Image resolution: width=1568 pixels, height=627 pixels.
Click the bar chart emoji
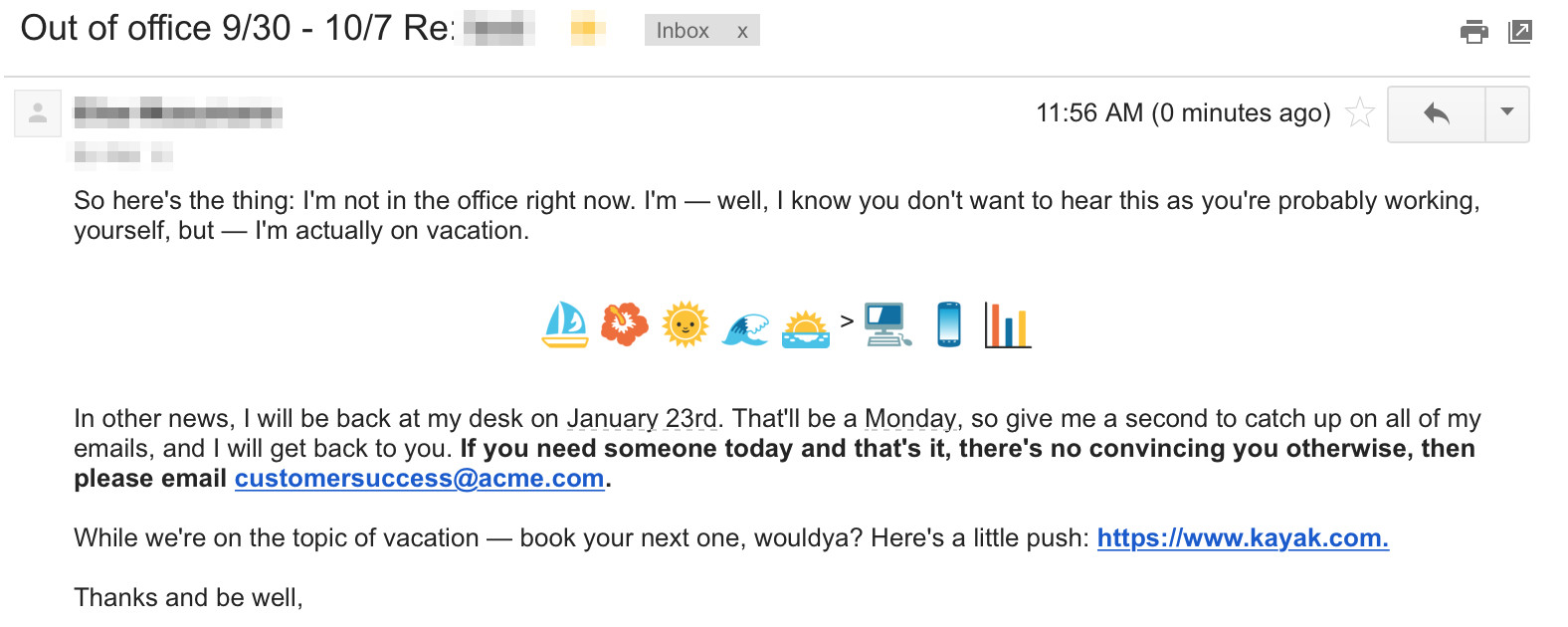pyautogui.click(x=1007, y=324)
